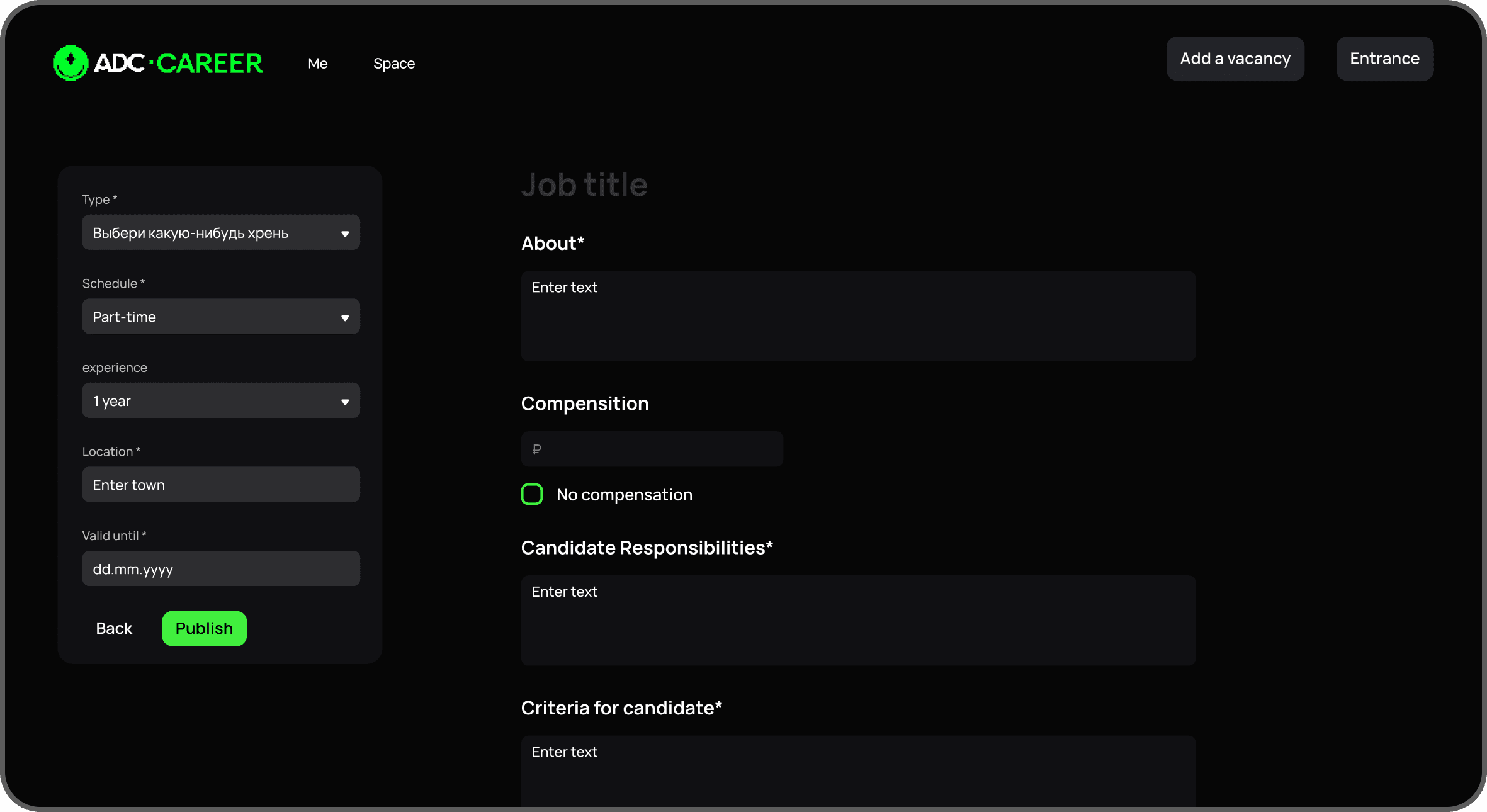Click the Back button
1487x812 pixels.
point(114,628)
